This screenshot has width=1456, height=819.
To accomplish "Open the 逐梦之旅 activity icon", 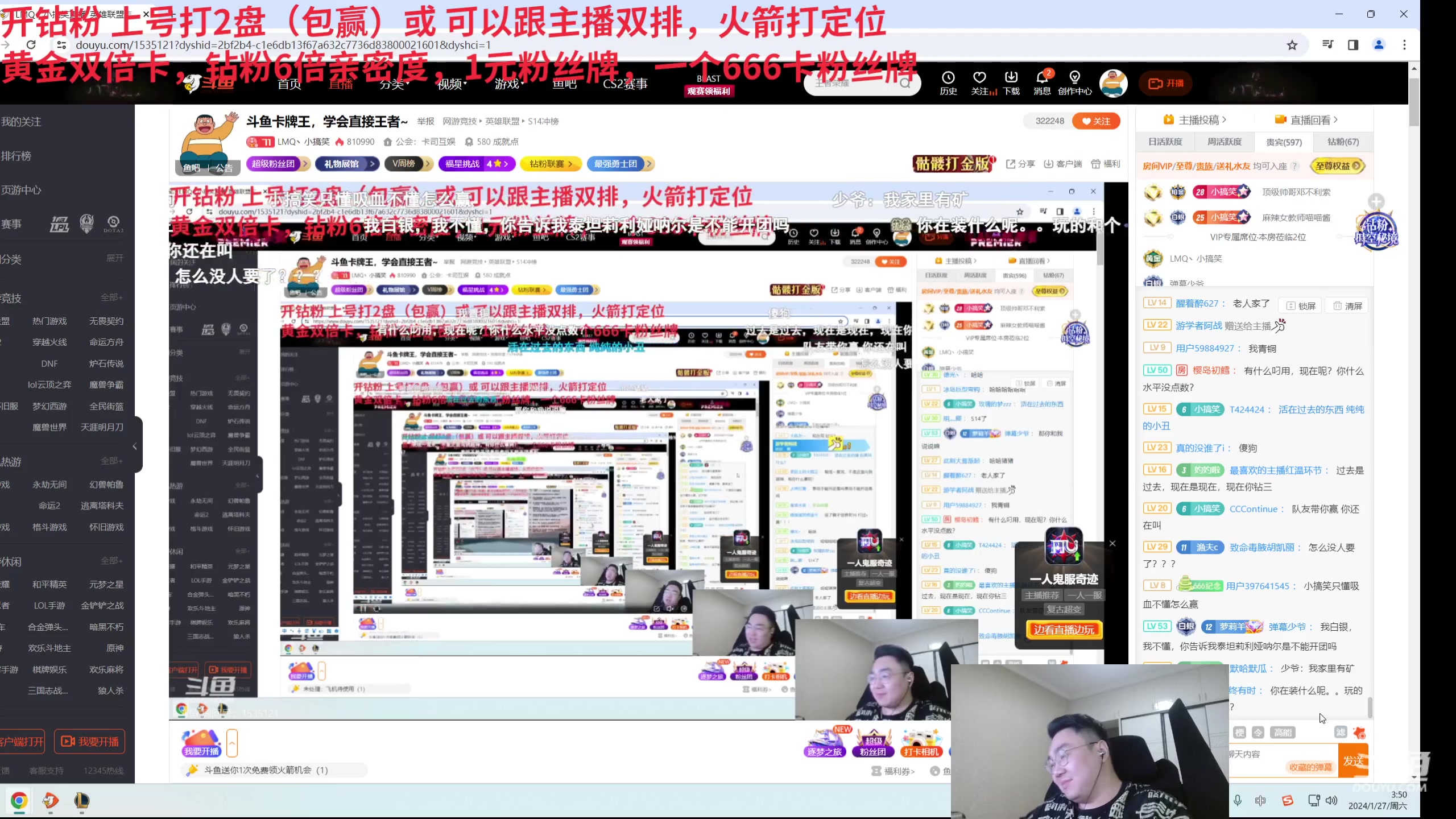I will pos(825,742).
